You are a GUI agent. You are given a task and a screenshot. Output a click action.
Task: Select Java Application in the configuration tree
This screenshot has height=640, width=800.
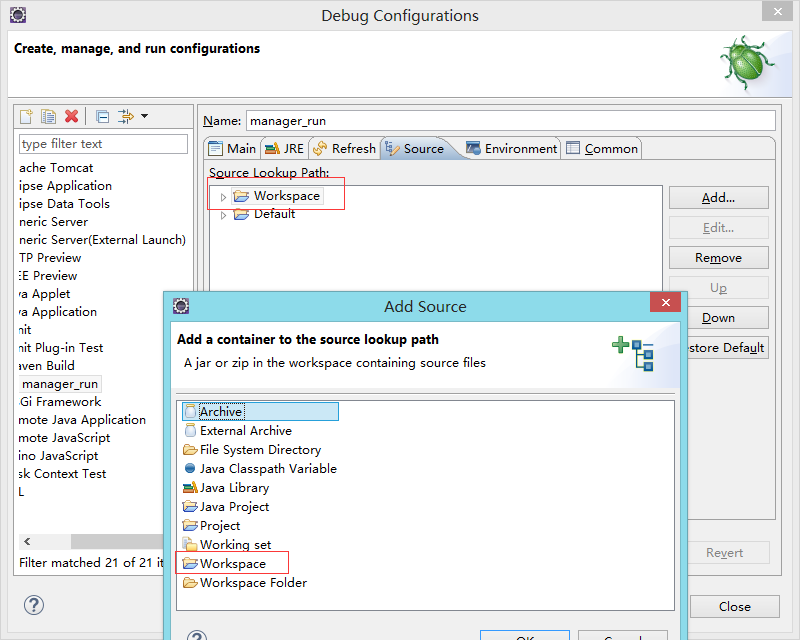[x=58, y=312]
